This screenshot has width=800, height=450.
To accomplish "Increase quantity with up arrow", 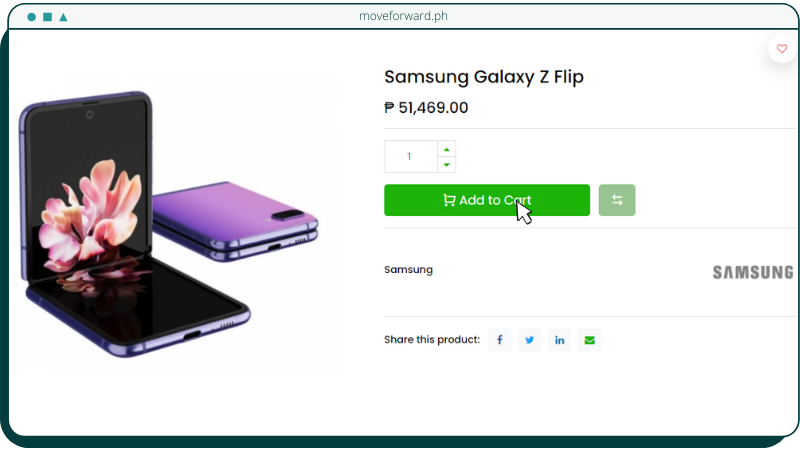I will pyautogui.click(x=447, y=149).
